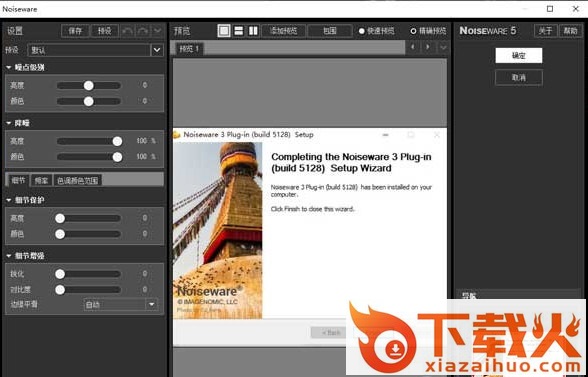Select vertical split preview layout icon
Viewport: 588px width, 377px height.
pos(254,30)
